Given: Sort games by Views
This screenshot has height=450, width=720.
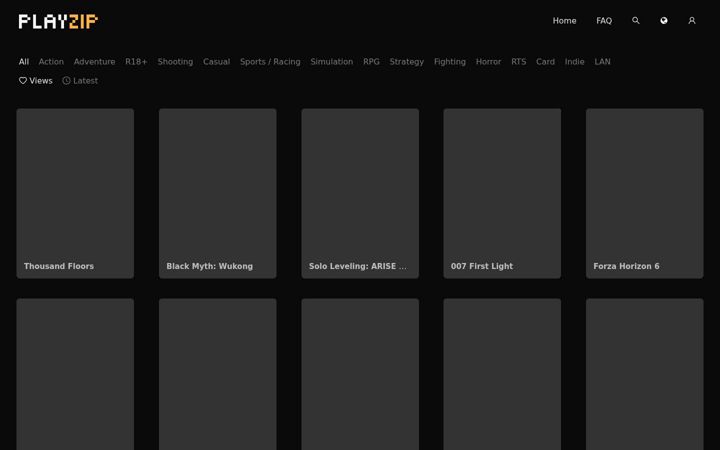Looking at the screenshot, I should (36, 81).
